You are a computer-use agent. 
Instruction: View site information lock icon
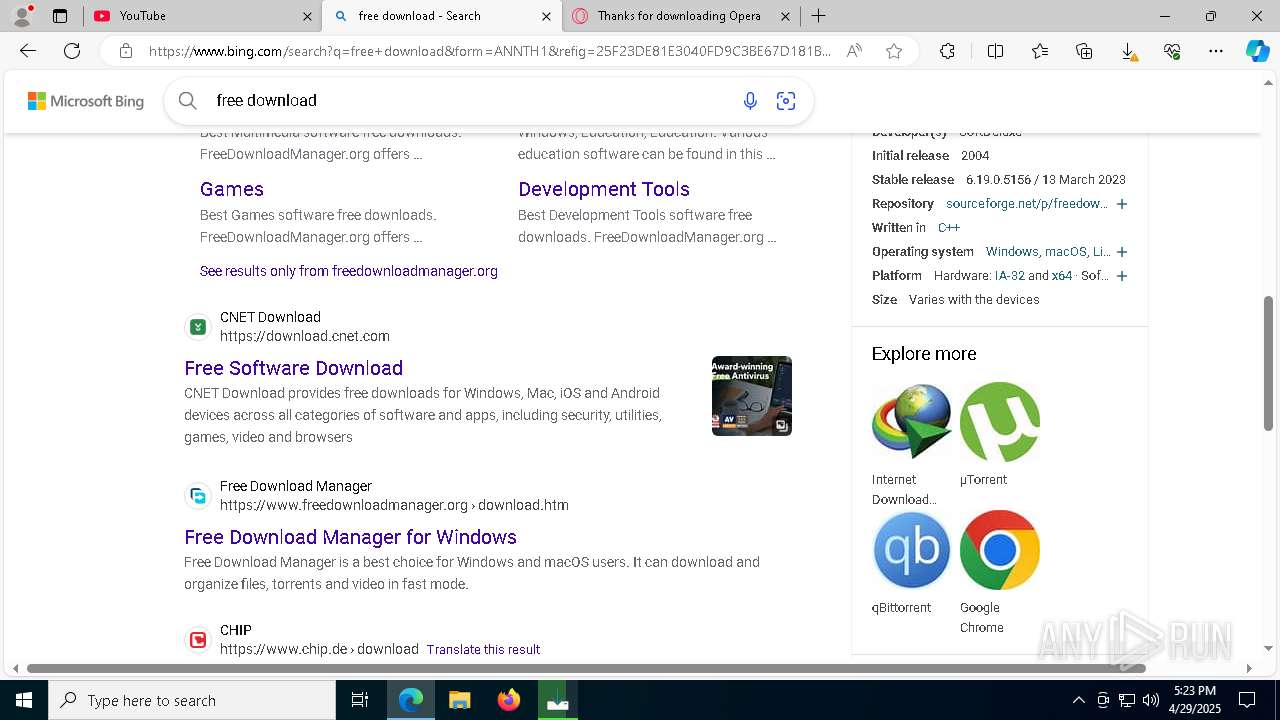(x=126, y=51)
